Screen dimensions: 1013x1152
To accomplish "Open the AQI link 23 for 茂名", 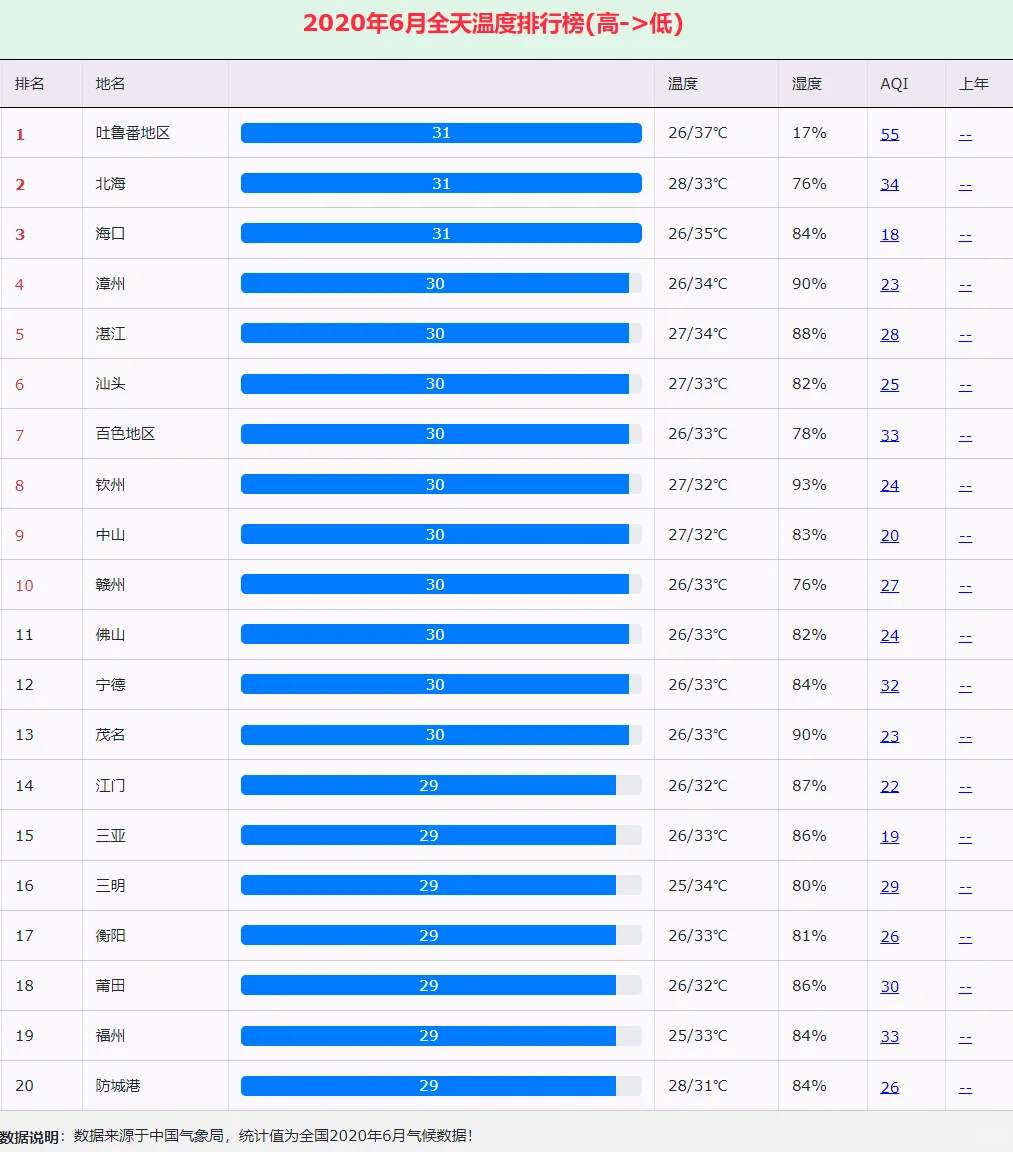I will tap(890, 736).
